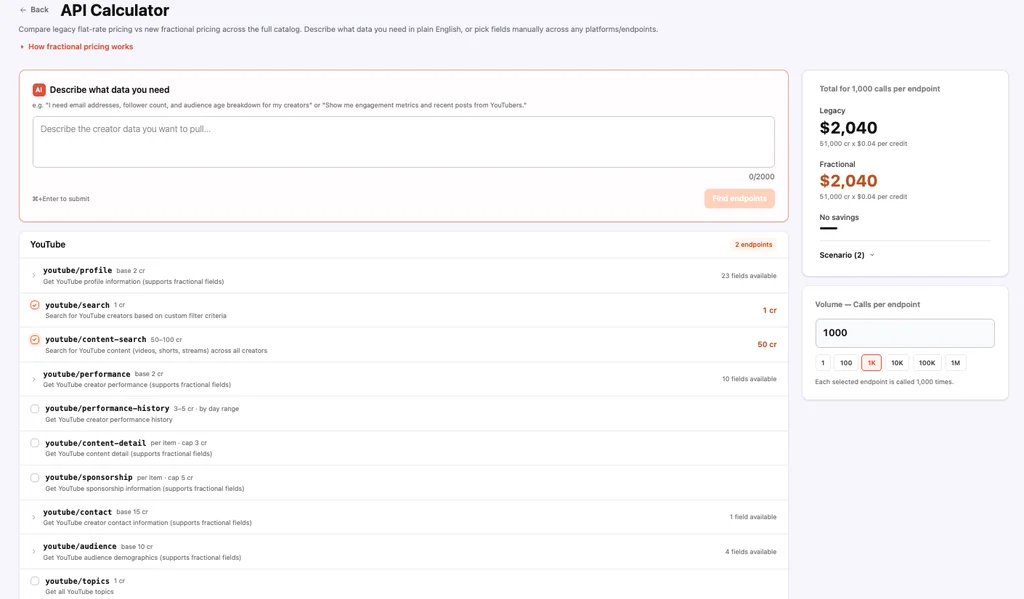1024x599 pixels.
Task: Click the 10 fields available text
Action: click(749, 379)
